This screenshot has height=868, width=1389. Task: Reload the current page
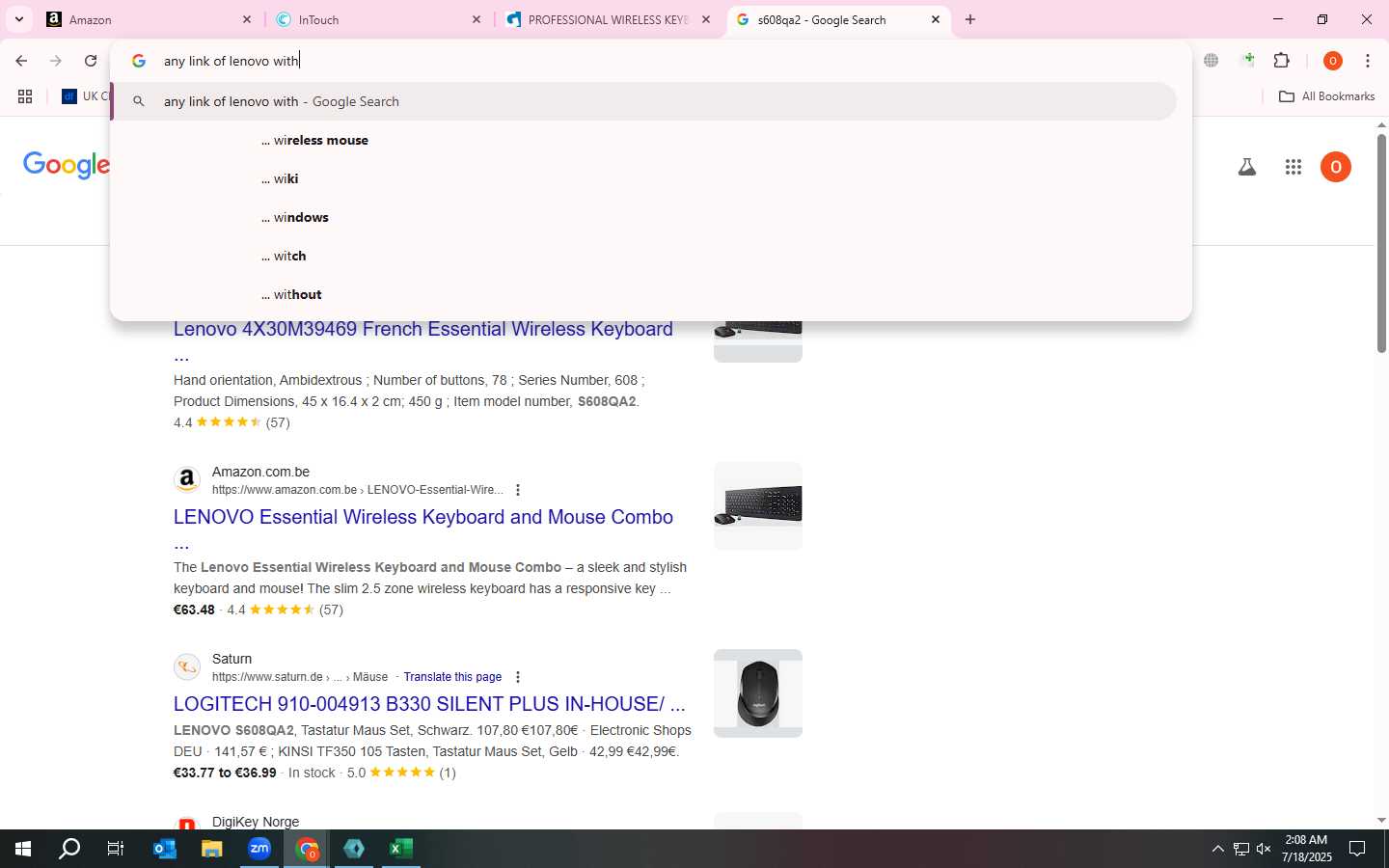91,61
